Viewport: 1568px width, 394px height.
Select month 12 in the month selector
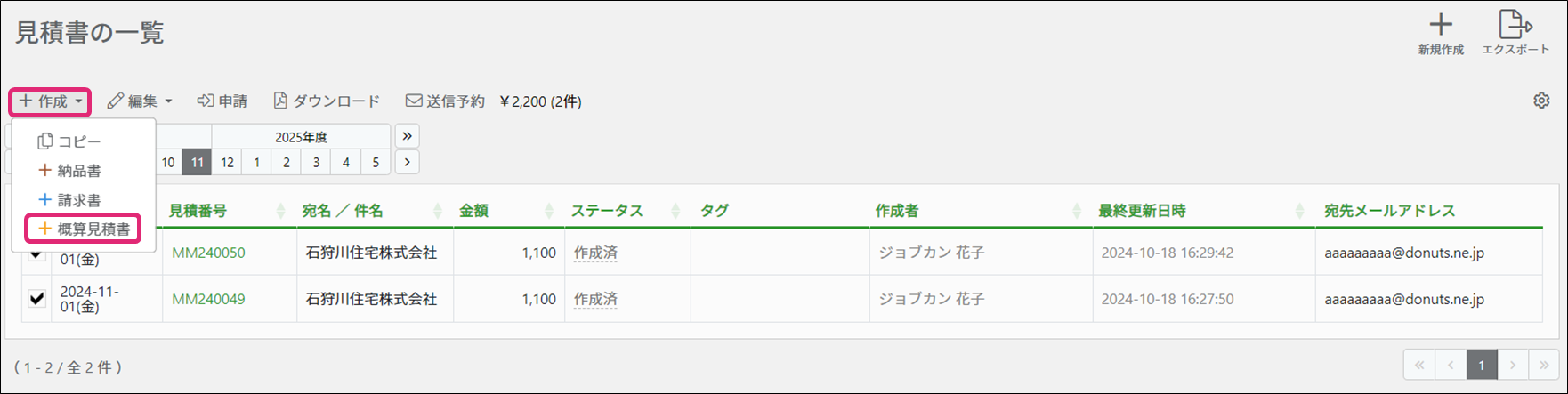[x=227, y=162]
